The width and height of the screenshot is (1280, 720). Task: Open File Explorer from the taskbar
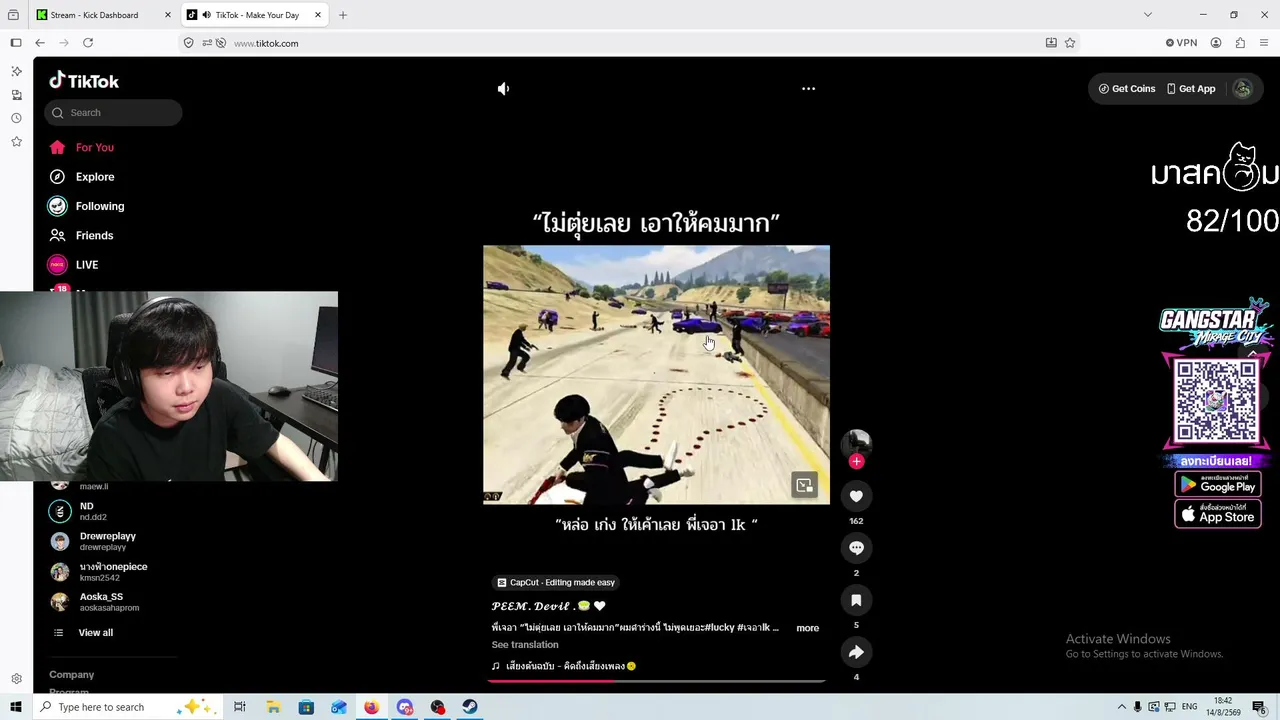[273, 707]
